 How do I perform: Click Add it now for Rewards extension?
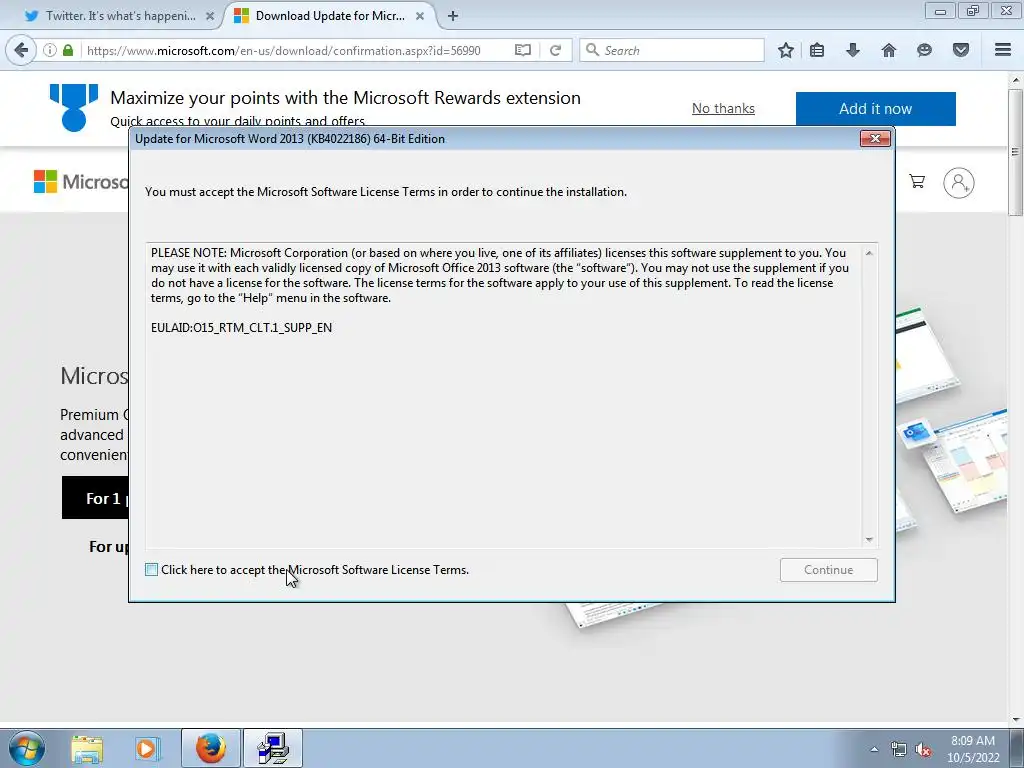pos(875,108)
